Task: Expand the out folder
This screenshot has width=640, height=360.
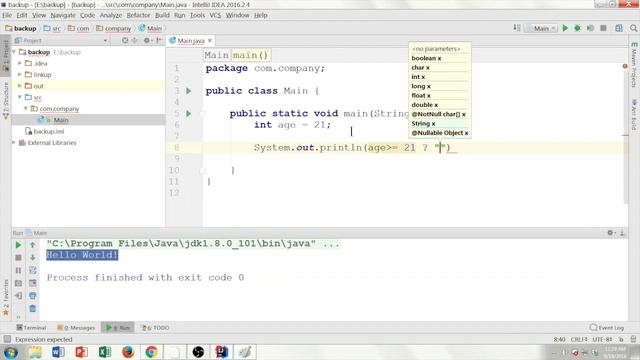Action: point(20,86)
